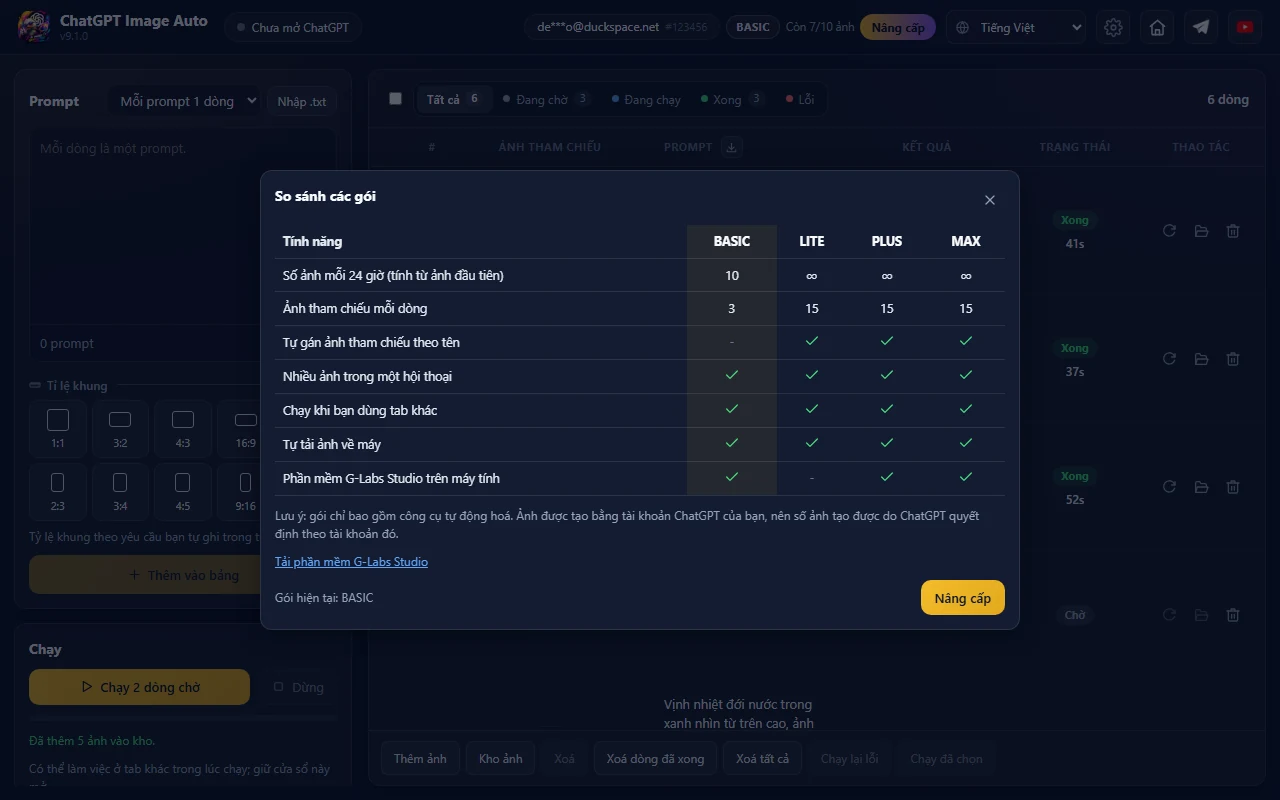Open Tải phần mềm G-Labs Studio link
Image resolution: width=1280 pixels, height=800 pixels.
pos(351,562)
